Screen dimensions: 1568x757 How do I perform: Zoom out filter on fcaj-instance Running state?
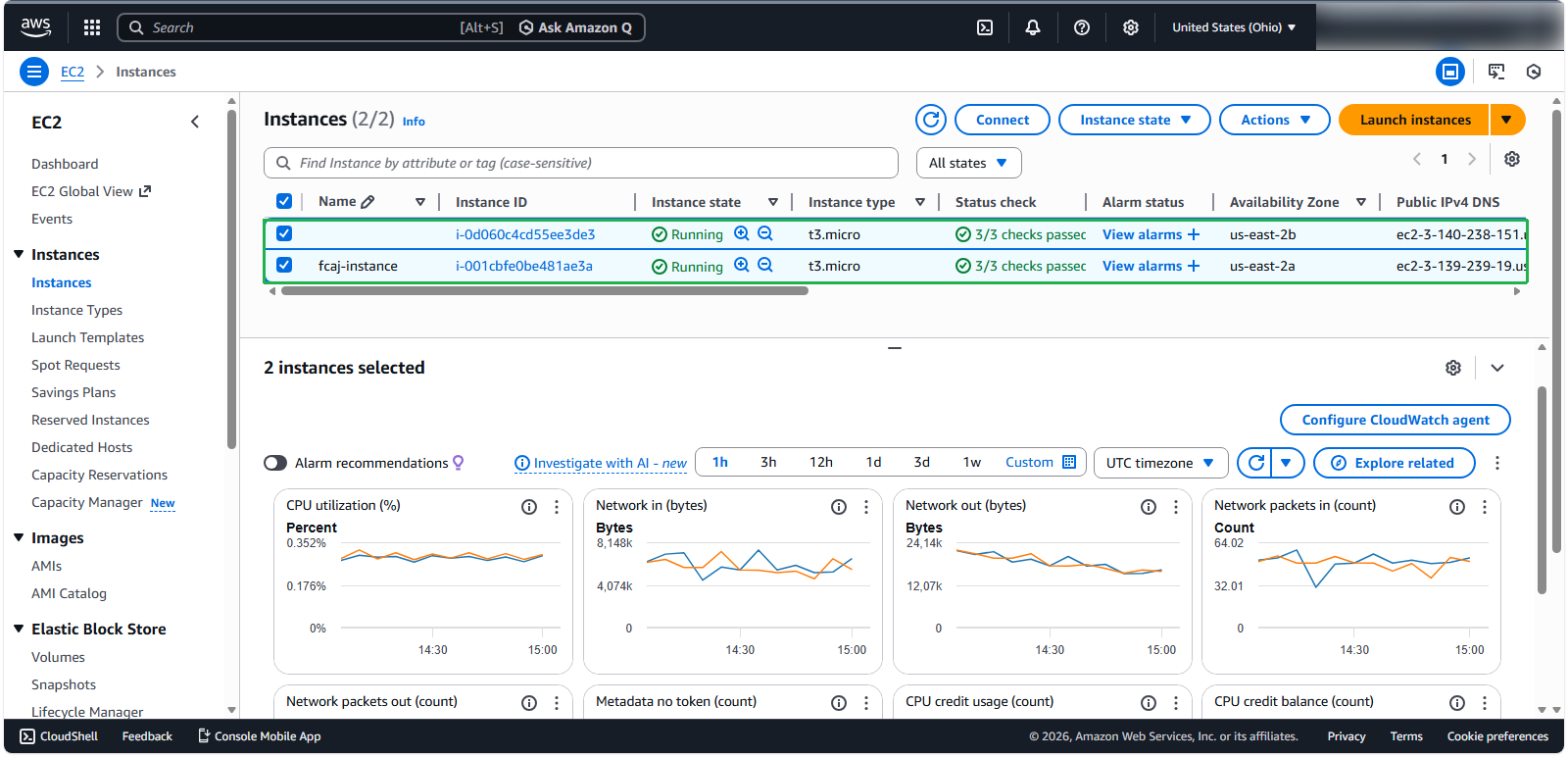click(765, 265)
